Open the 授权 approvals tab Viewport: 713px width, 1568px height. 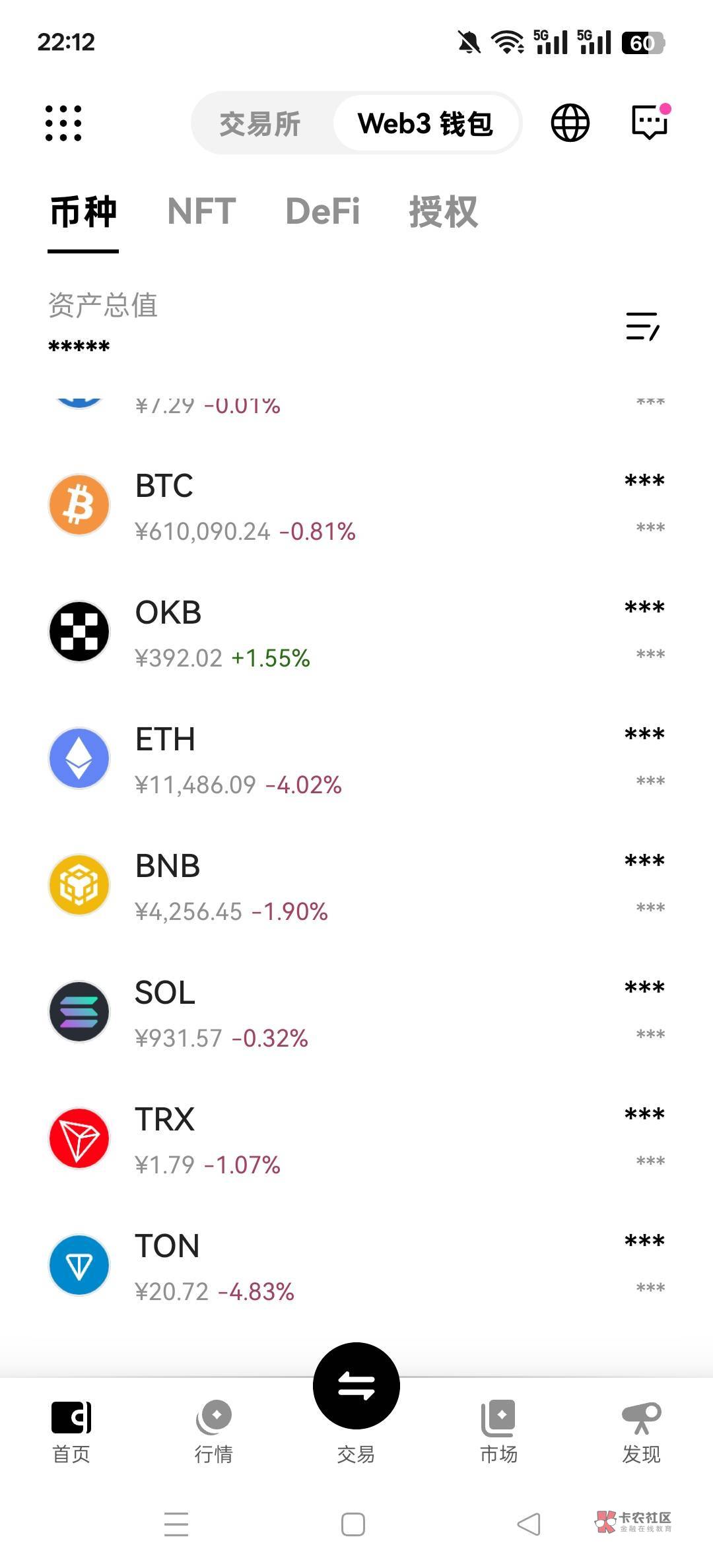pos(443,212)
